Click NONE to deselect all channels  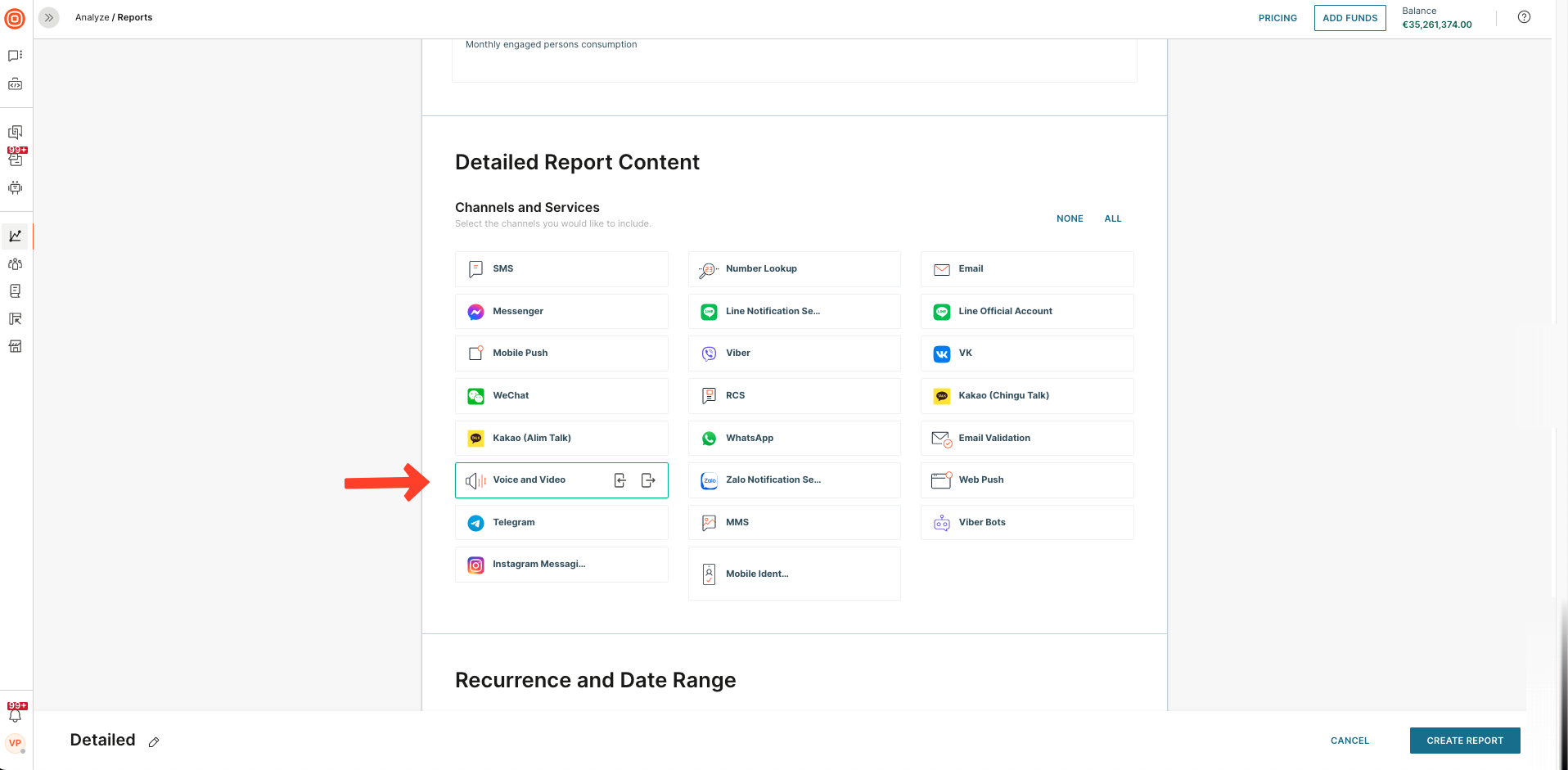1069,218
